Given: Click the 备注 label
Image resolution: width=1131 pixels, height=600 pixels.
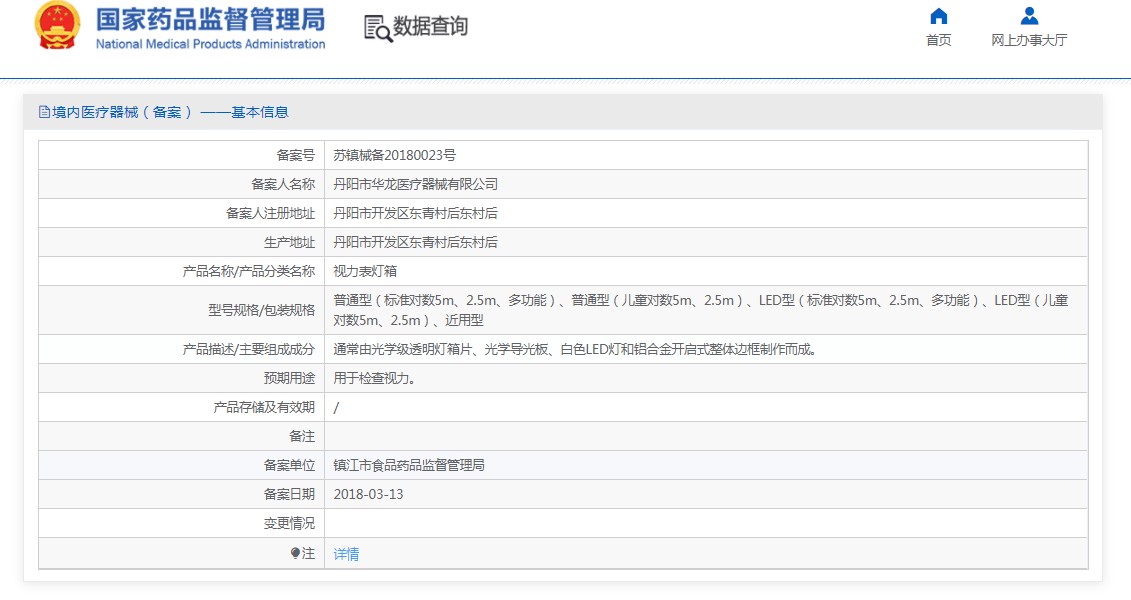Looking at the screenshot, I should coord(302,436).
